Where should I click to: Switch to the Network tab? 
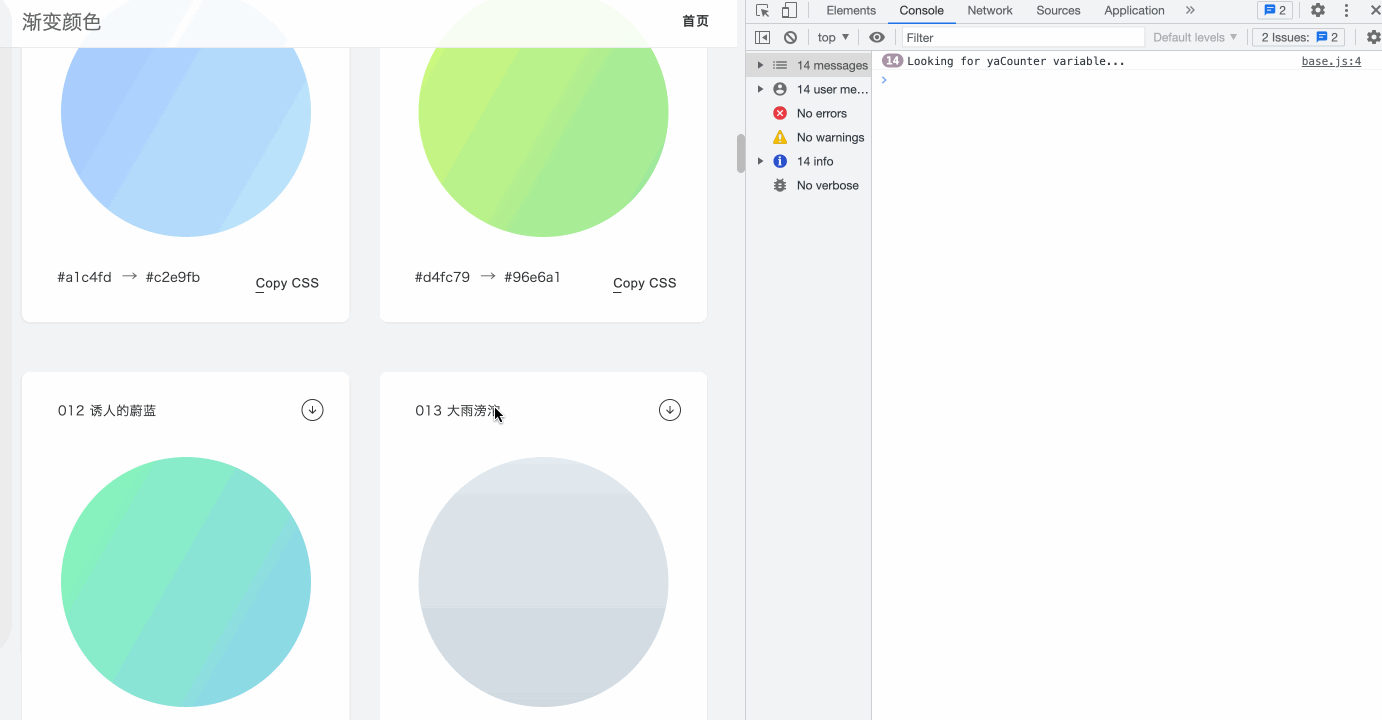990,10
